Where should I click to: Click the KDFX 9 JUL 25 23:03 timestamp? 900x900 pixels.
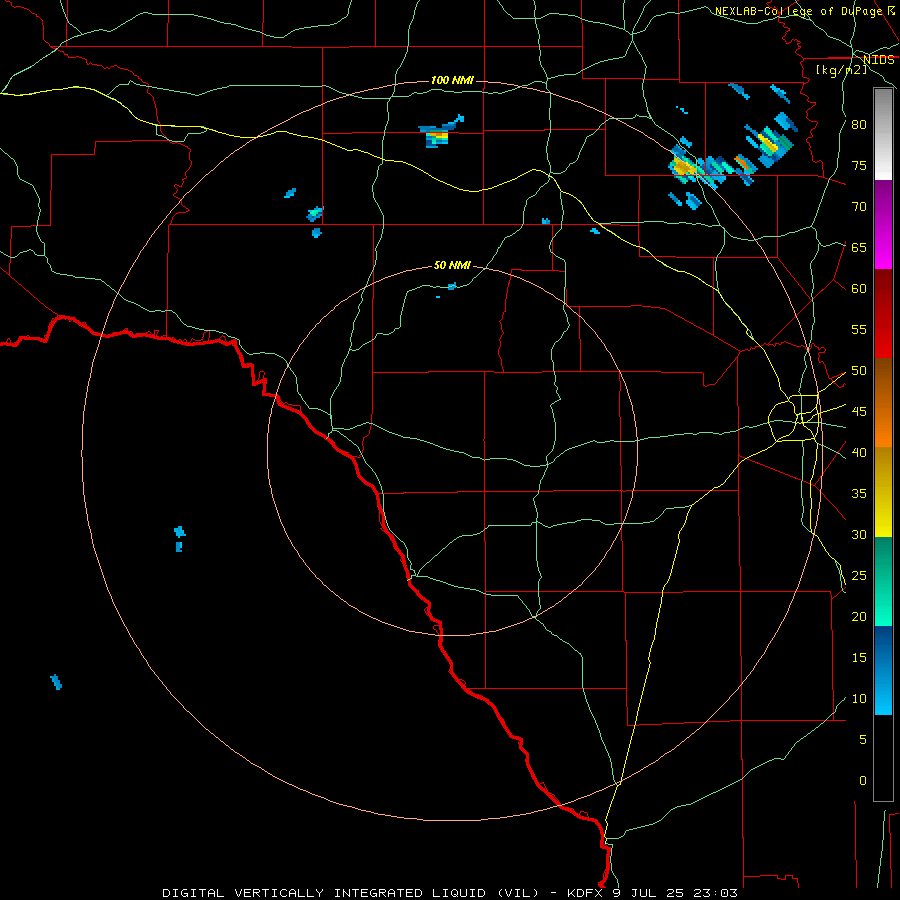(x=652, y=893)
